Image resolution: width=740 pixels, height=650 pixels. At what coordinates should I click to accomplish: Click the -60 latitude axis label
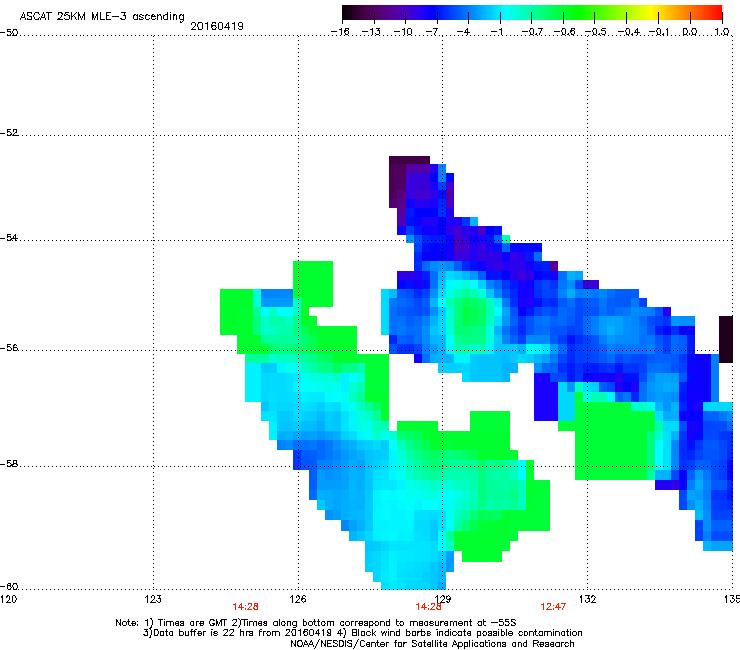tap(9, 587)
